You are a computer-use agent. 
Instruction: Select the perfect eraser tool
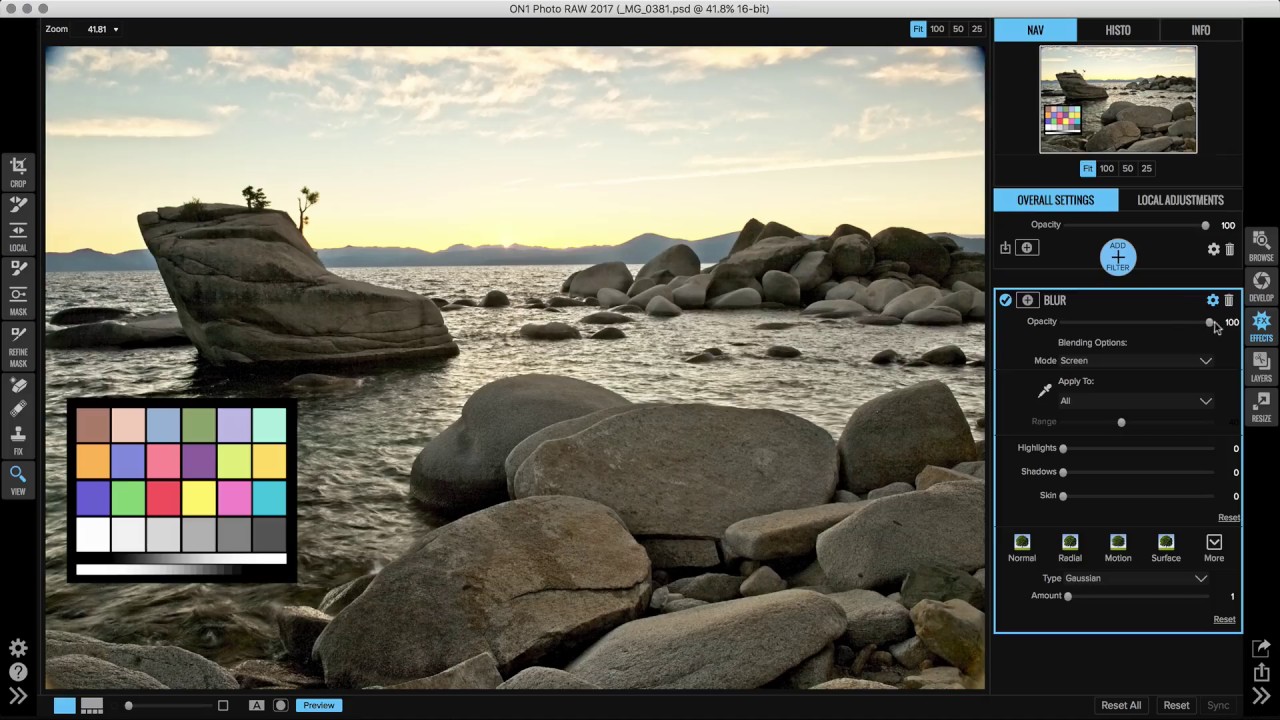pos(18,385)
